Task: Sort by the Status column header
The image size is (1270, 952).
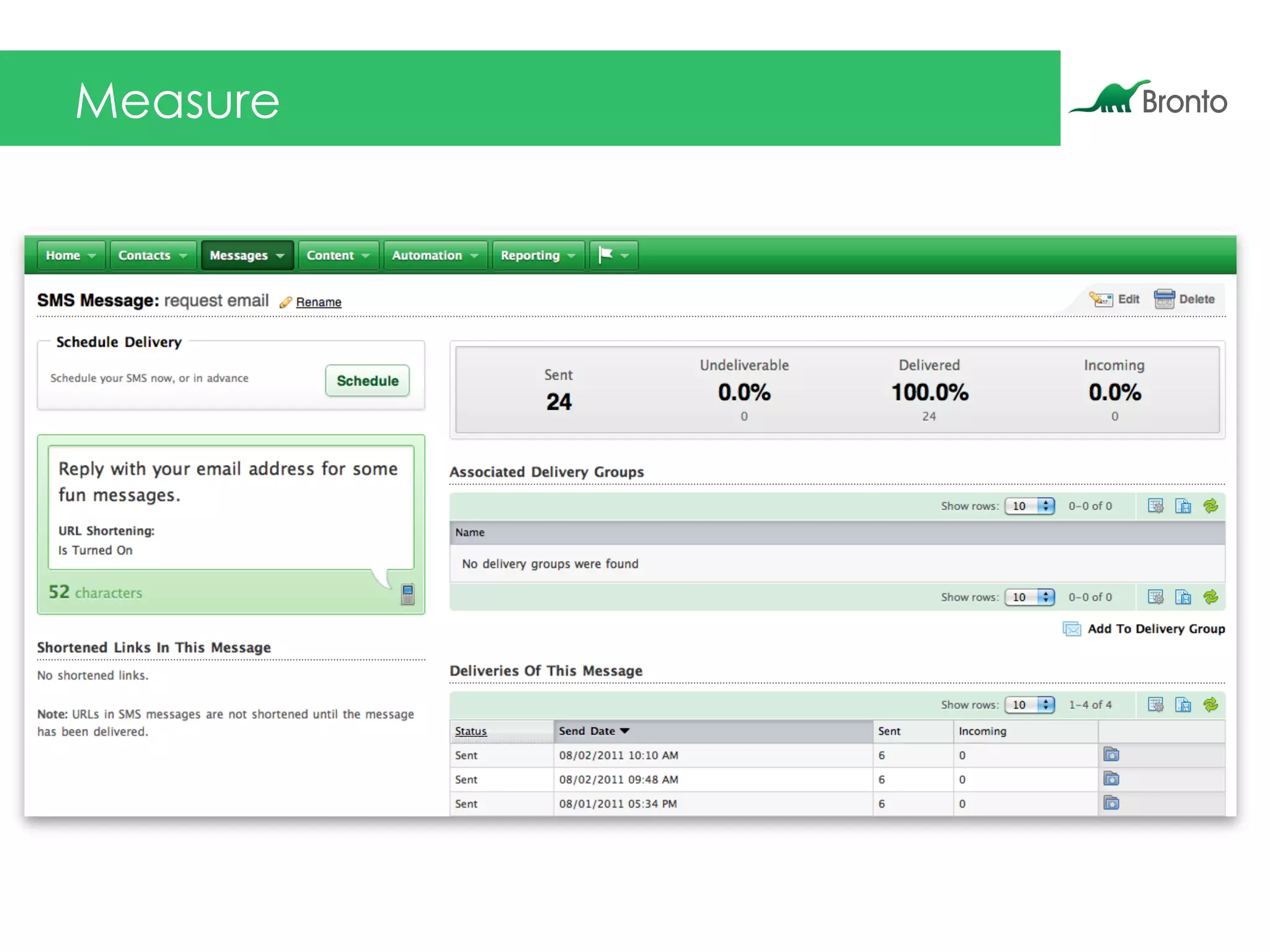Action: 471,731
